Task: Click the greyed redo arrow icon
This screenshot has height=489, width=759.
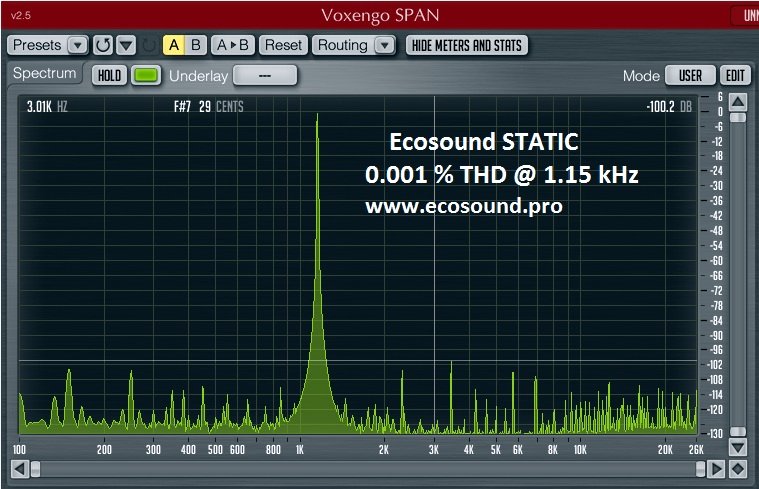Action: (149, 46)
